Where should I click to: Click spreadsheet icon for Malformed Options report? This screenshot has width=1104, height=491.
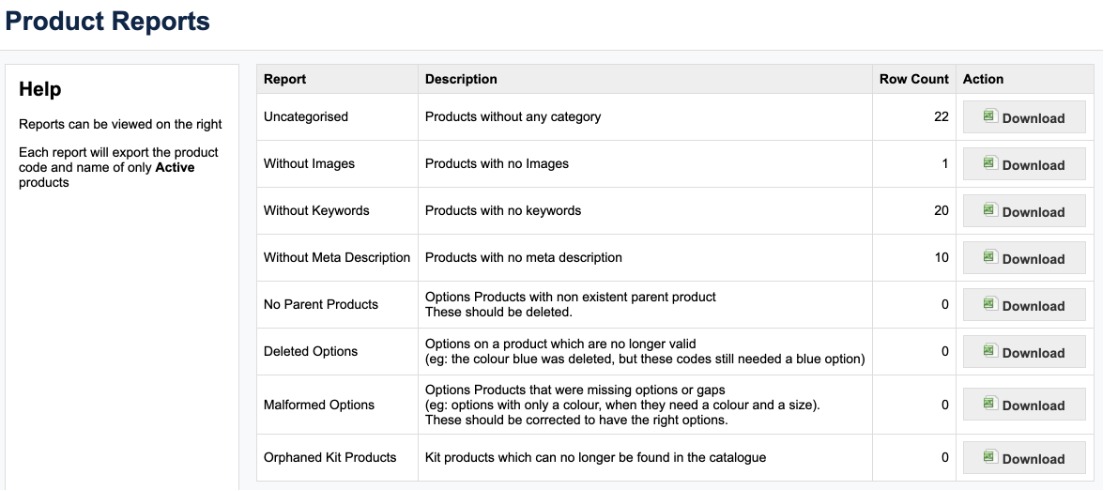pyautogui.click(x=992, y=405)
